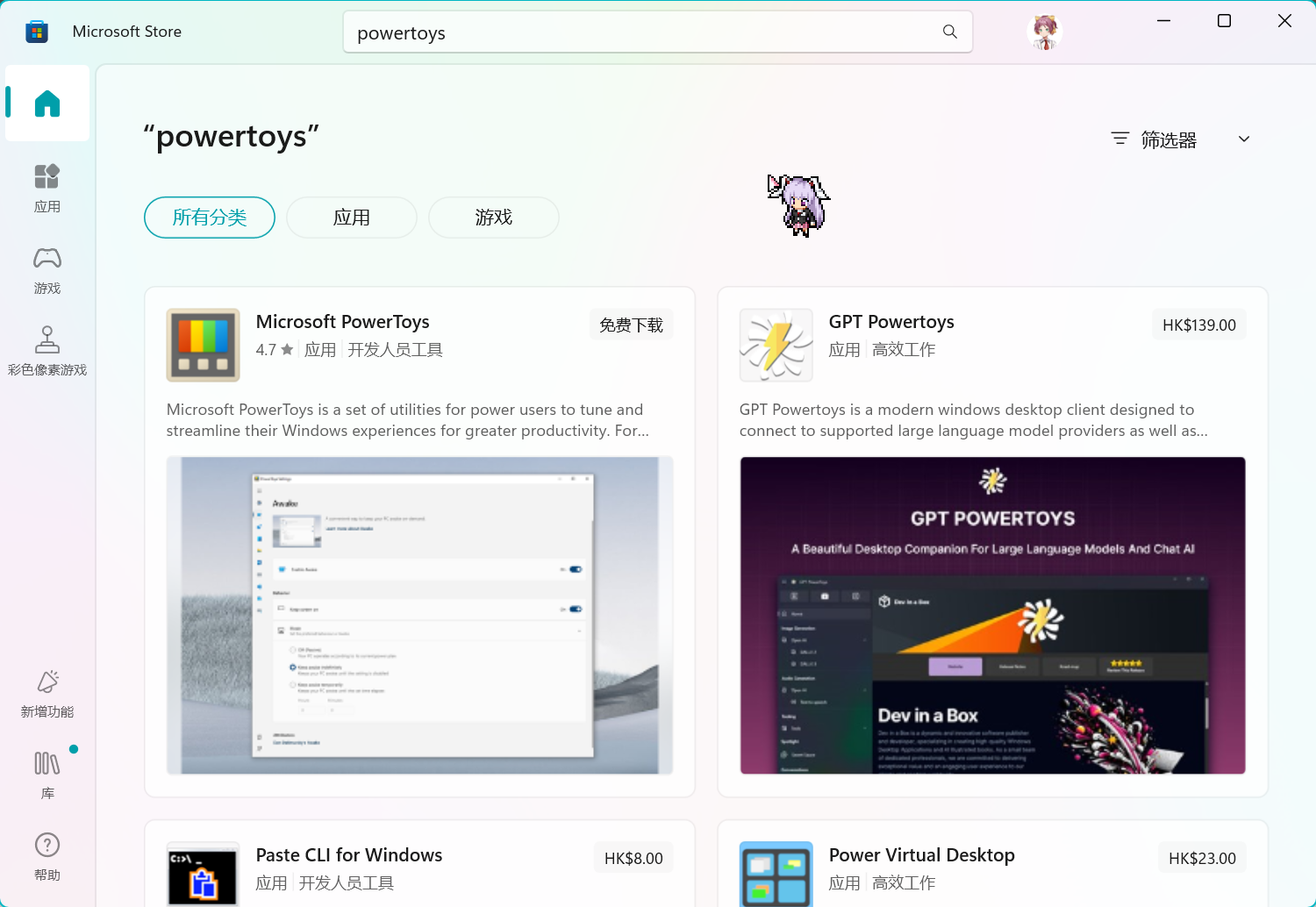View 新增功能 notifications

pos(46,692)
